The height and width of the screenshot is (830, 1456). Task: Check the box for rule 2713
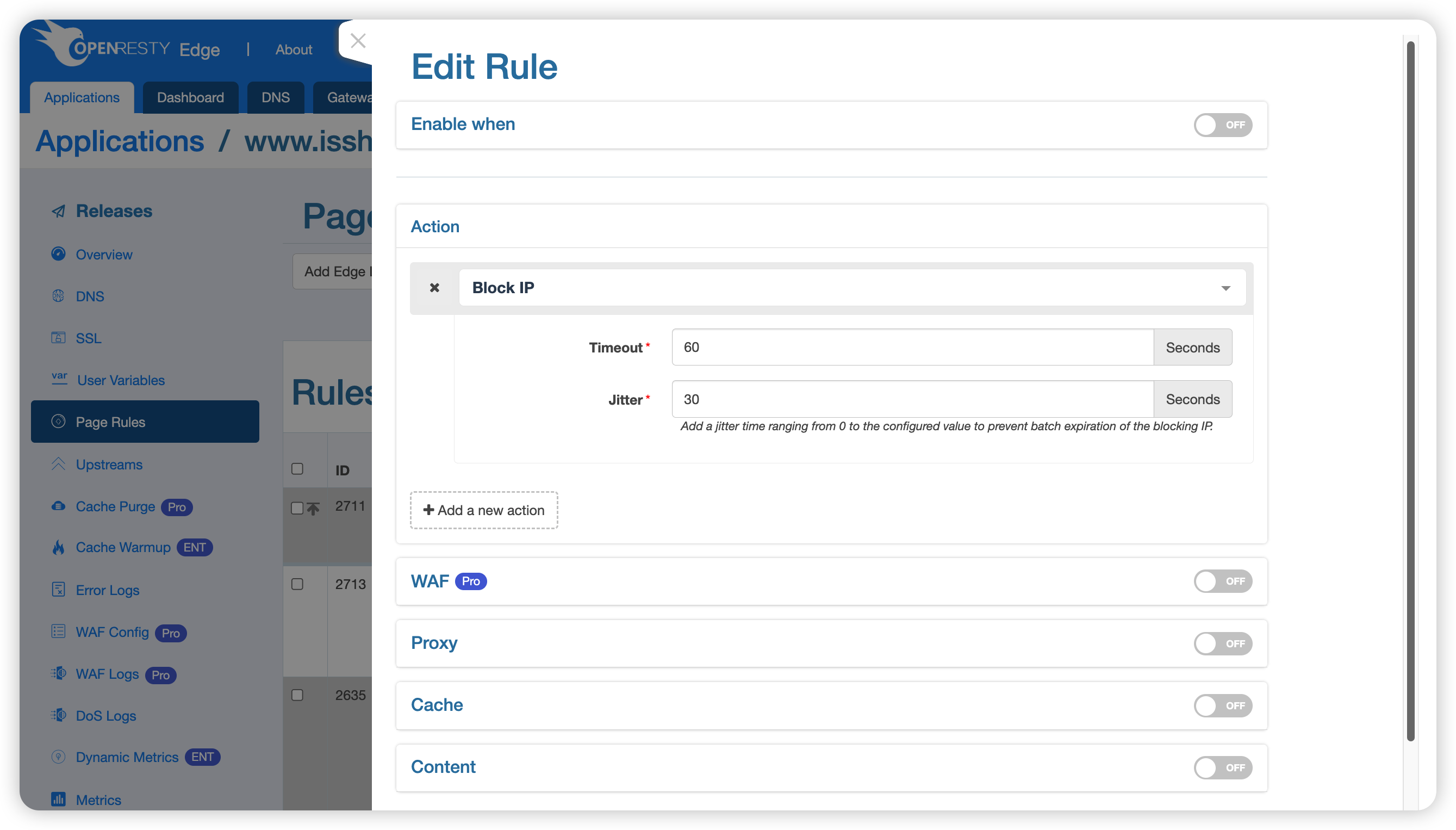pos(297,584)
